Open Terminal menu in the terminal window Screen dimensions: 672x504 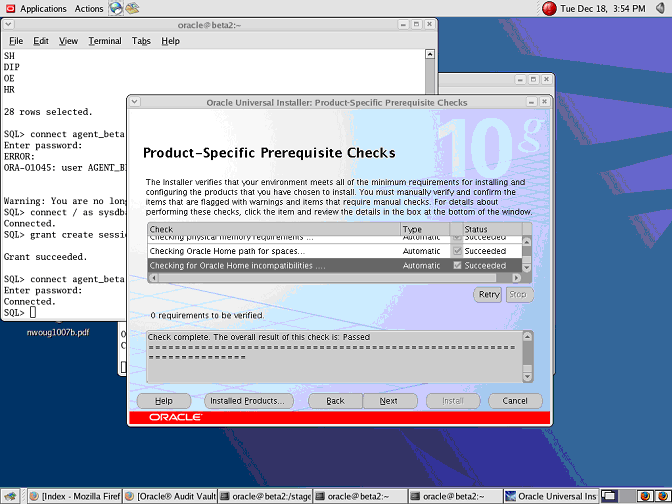tap(105, 41)
